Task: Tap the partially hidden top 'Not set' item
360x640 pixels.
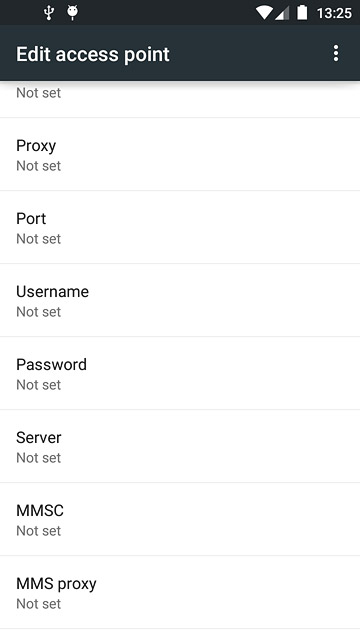Action: pos(38,93)
